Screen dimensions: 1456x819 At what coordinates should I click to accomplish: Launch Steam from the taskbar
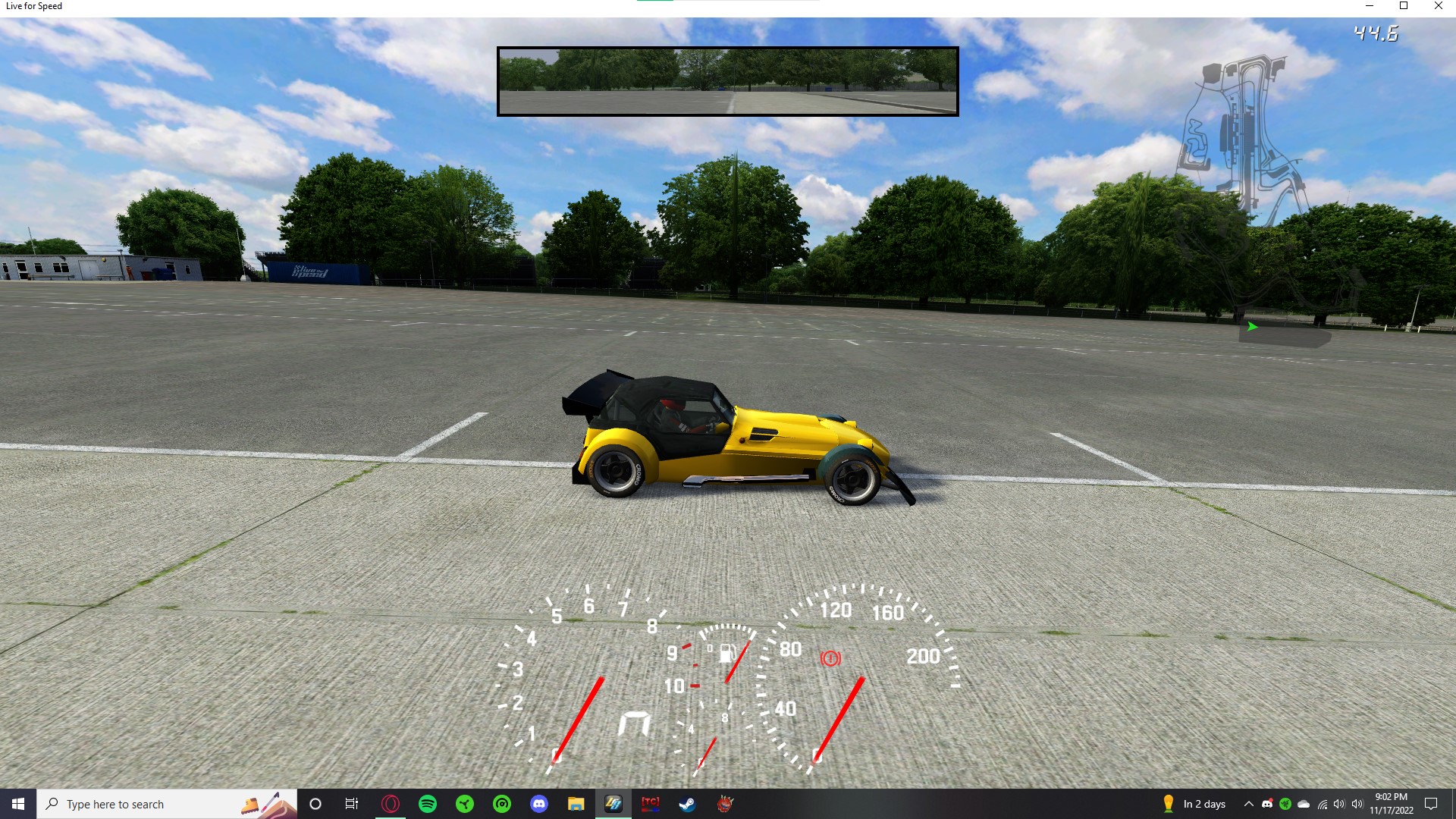pyautogui.click(x=687, y=804)
